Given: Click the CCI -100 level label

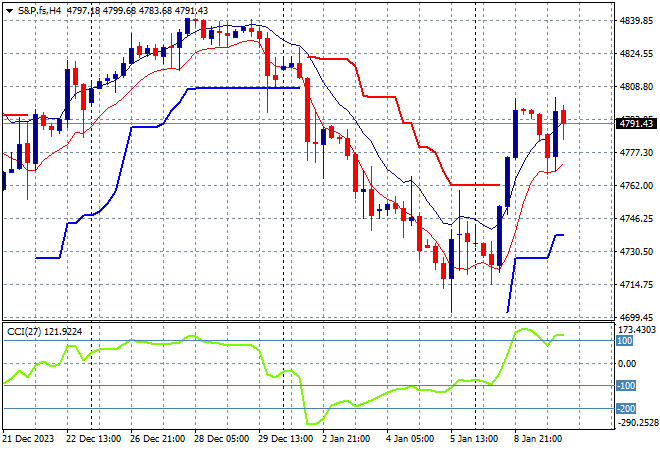Looking at the screenshot, I should [627, 386].
